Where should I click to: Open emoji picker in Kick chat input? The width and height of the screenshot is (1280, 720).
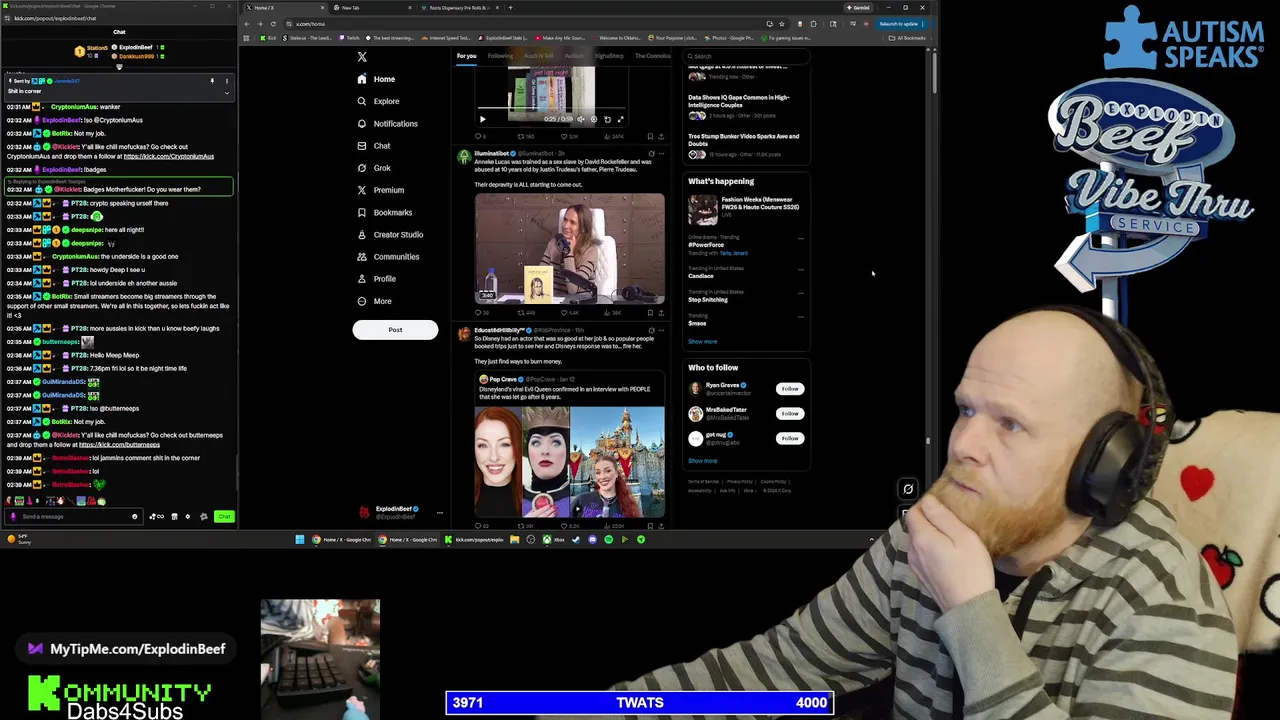(134, 517)
